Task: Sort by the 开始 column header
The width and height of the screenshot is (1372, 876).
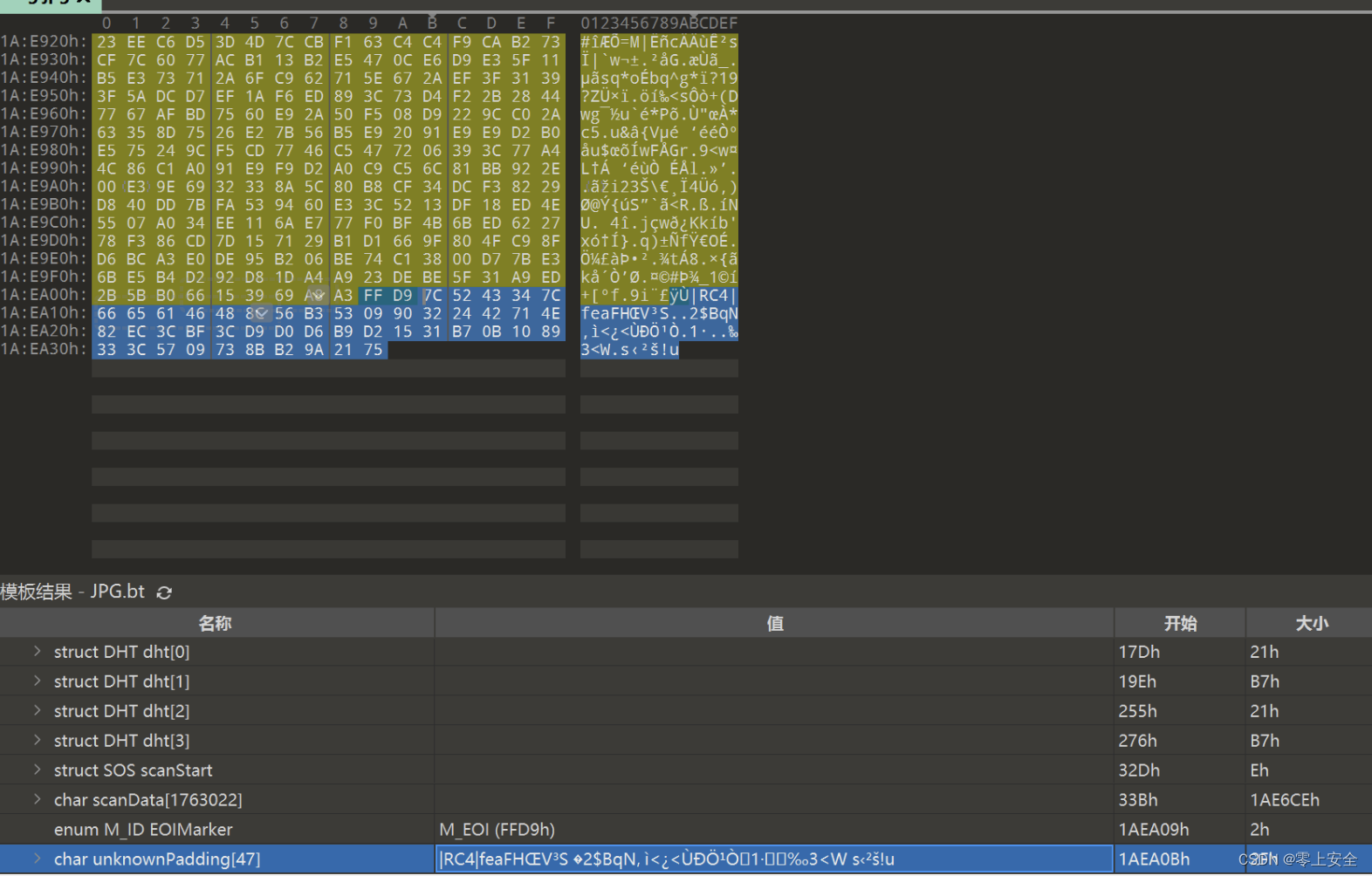Action: (x=1180, y=623)
